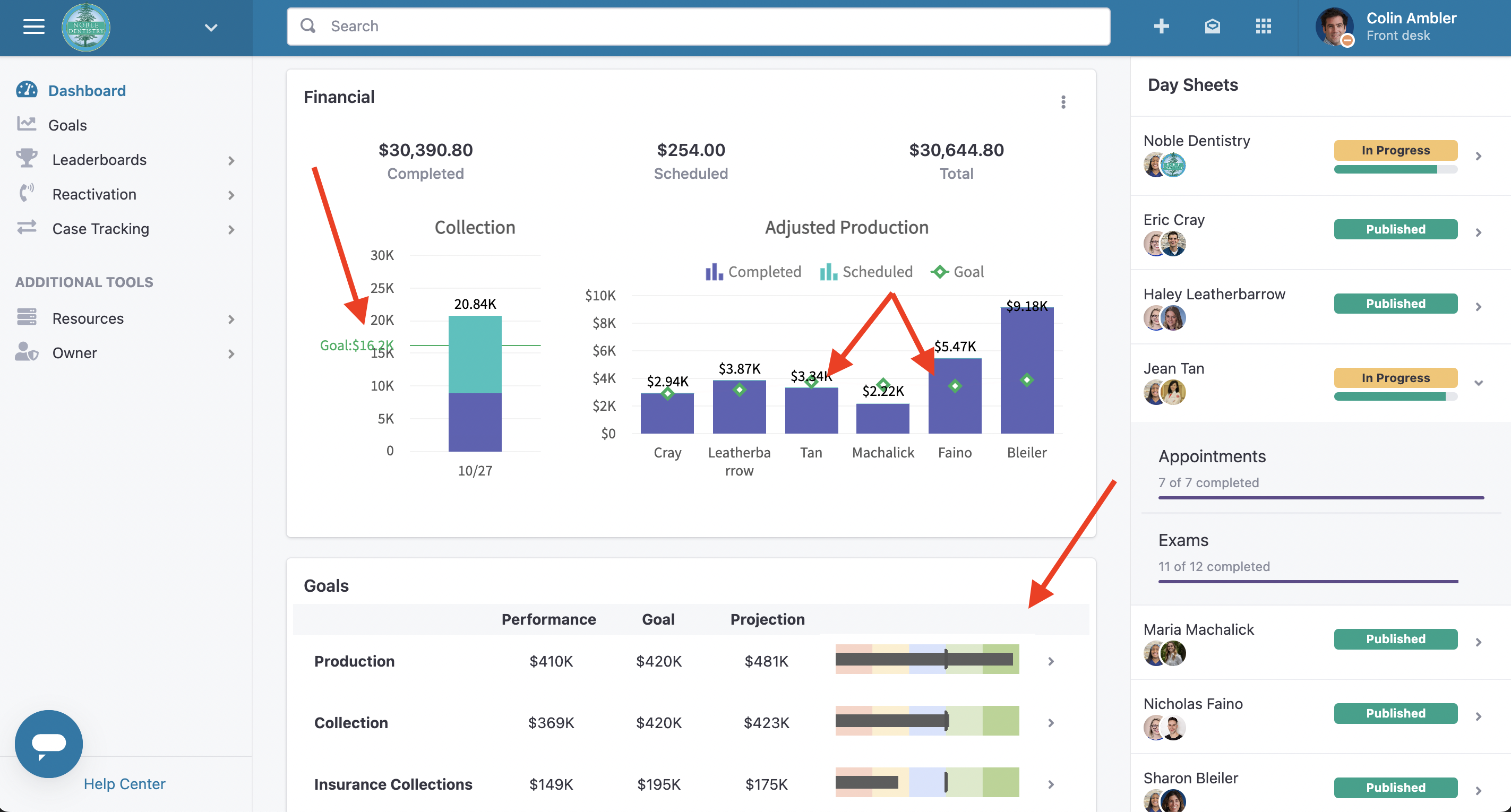
Task: Click the Noble Dentistry day sheet avatars
Action: [1164, 165]
